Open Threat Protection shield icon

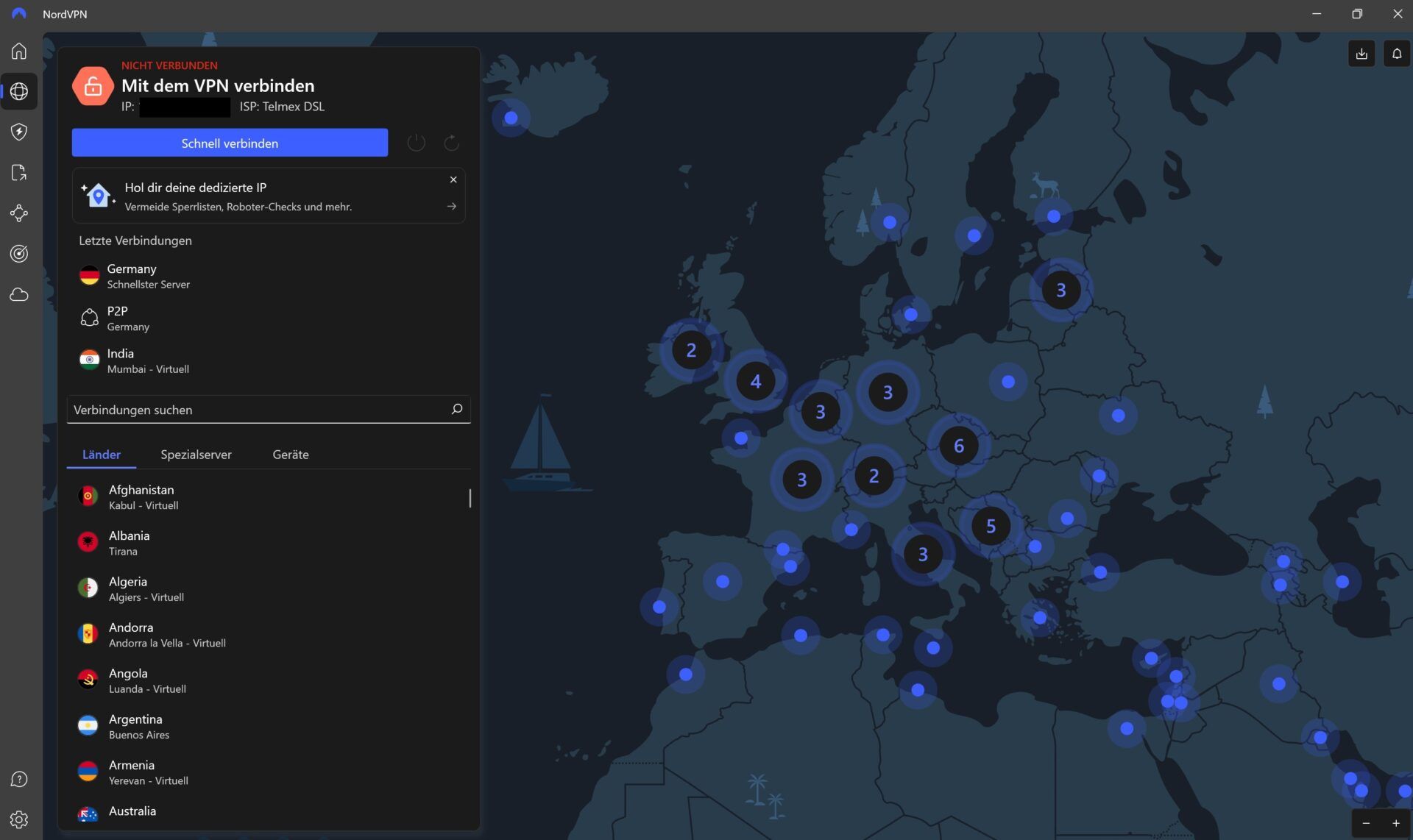click(x=19, y=132)
